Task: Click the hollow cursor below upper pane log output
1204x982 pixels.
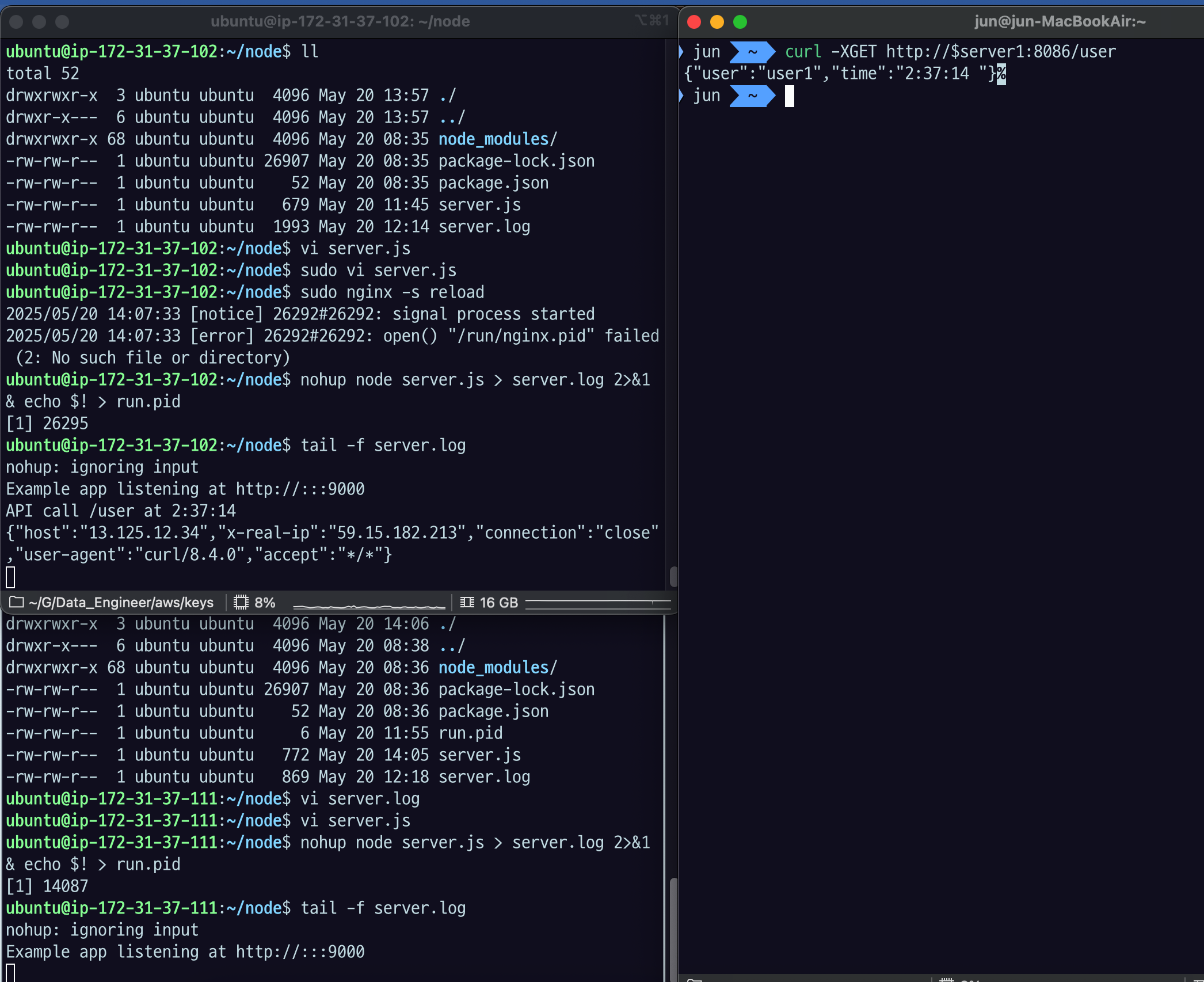Action: [10, 577]
